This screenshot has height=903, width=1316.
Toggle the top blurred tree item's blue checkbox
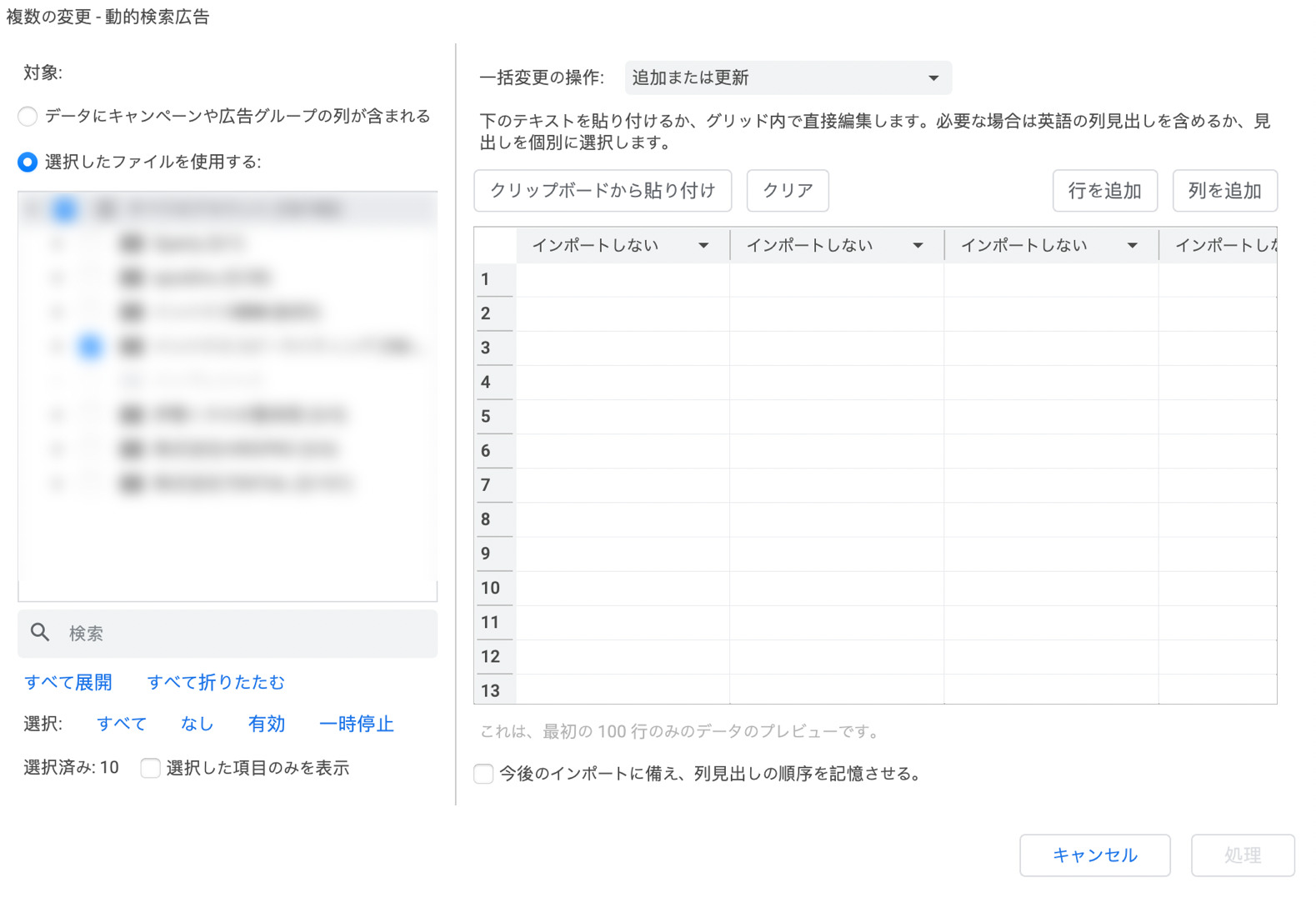[x=65, y=209]
